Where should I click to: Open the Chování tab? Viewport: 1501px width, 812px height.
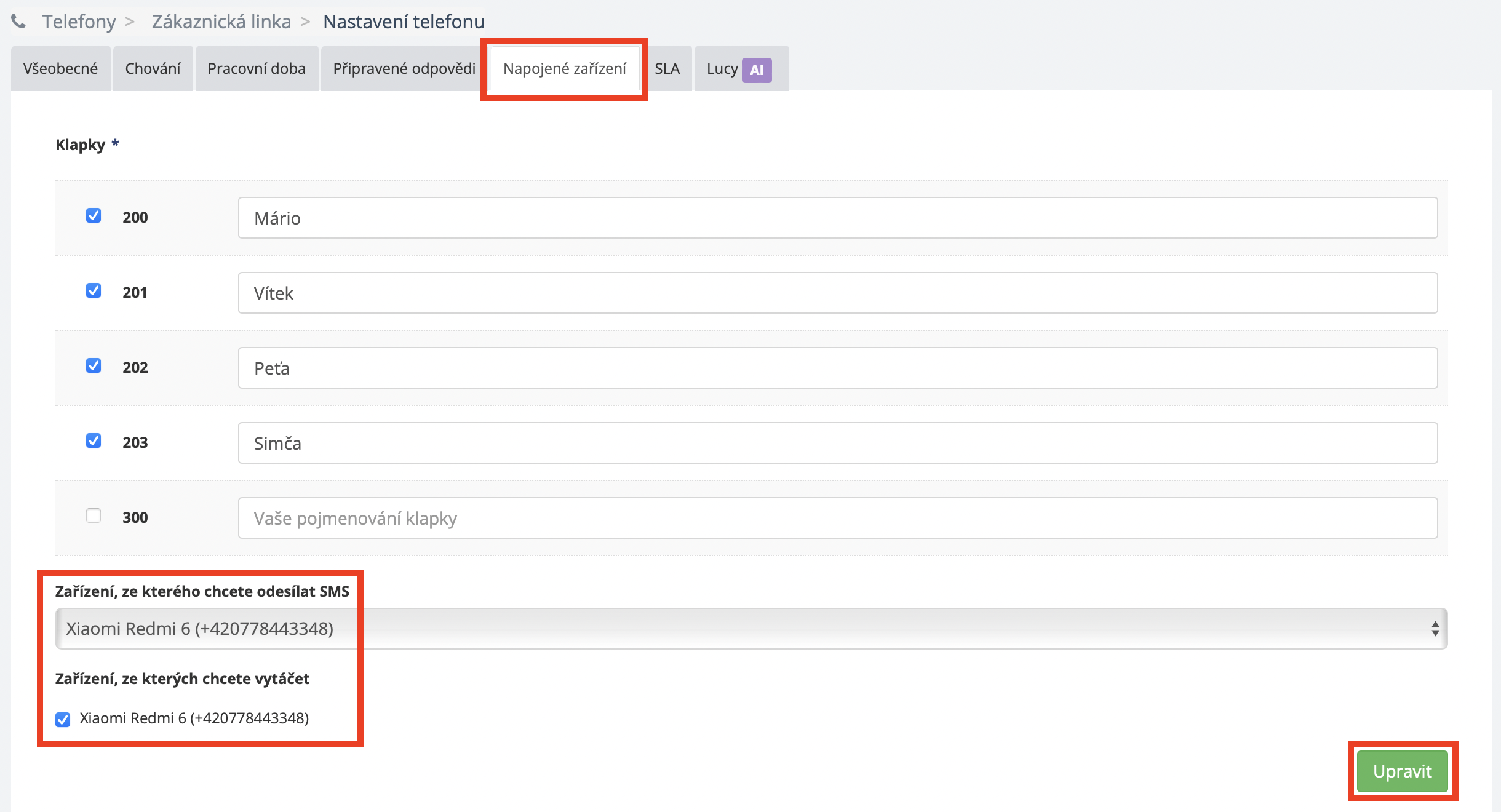[153, 68]
